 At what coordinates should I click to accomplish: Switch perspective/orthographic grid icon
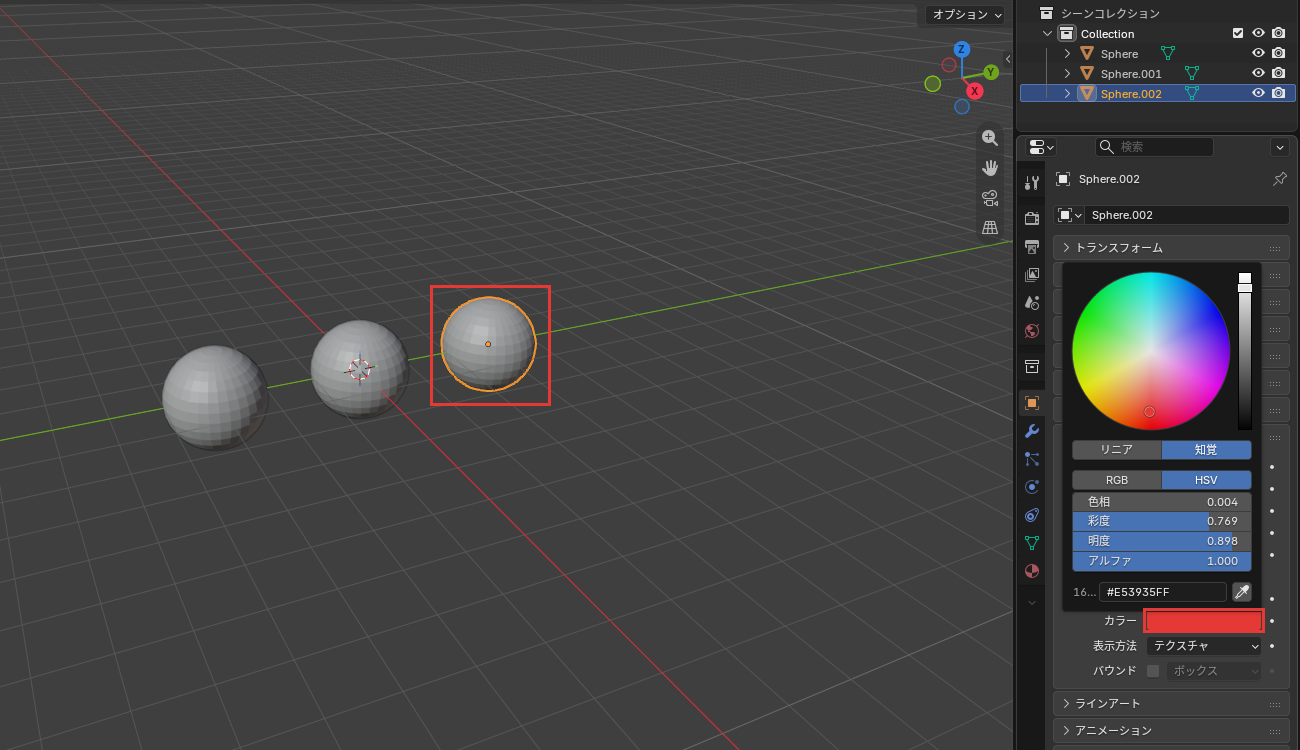(990, 227)
